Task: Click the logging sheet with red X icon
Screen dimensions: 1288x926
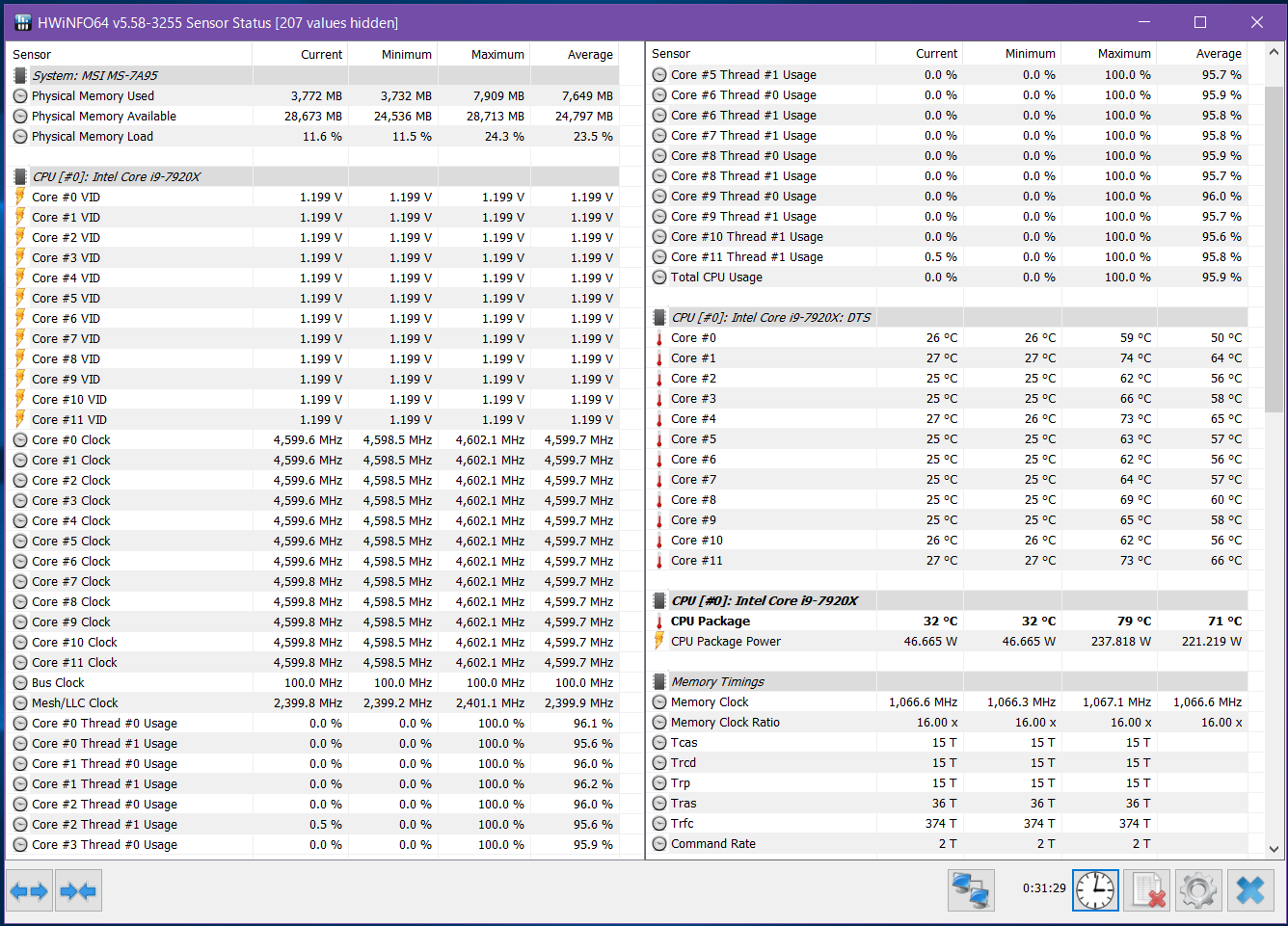Action: coord(1146,889)
